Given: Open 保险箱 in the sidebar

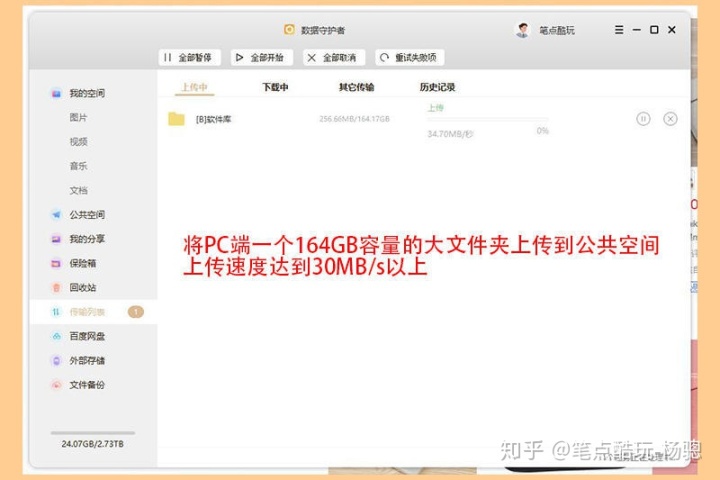Looking at the screenshot, I should 83,264.
